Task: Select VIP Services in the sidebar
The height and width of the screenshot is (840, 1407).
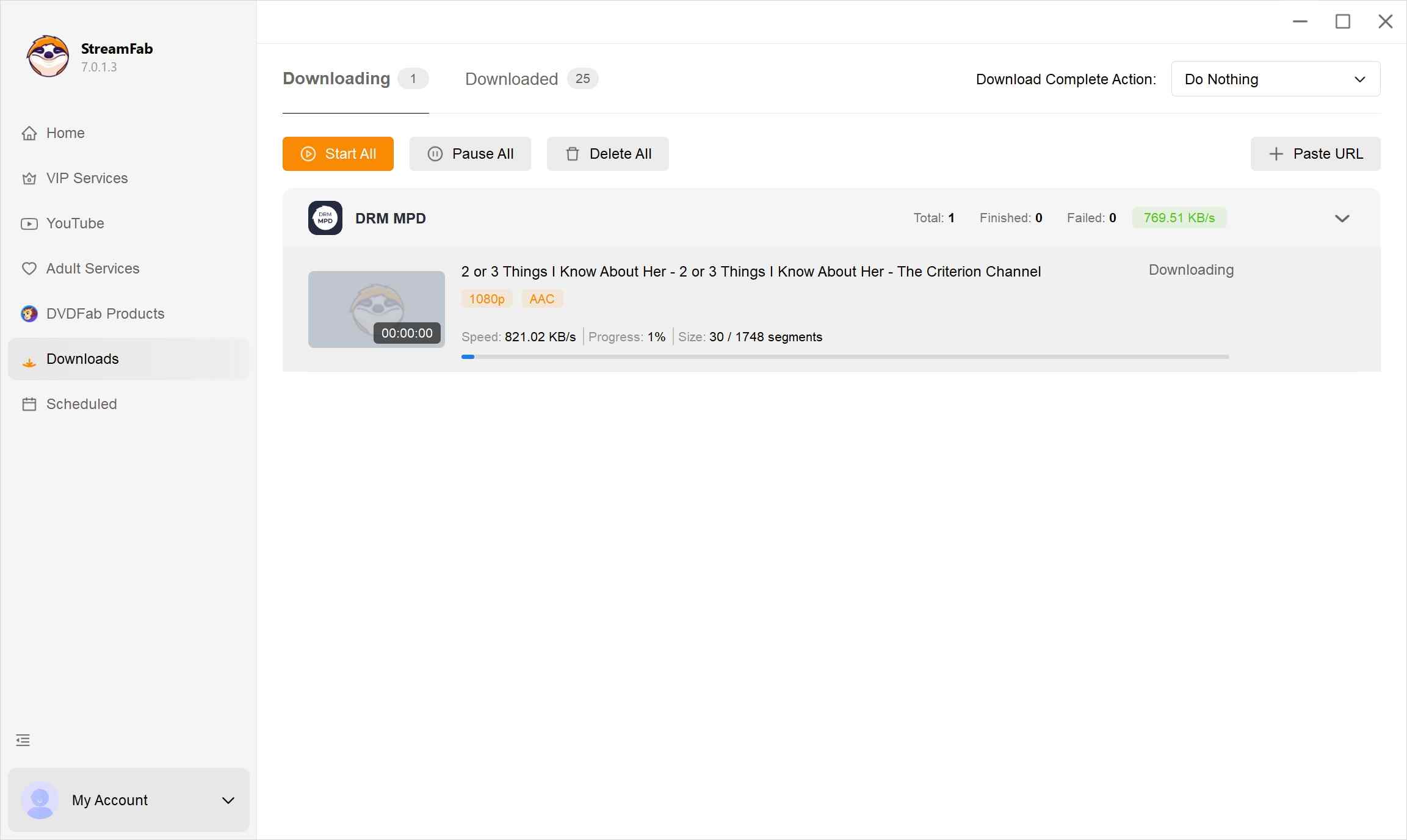Action: point(86,178)
